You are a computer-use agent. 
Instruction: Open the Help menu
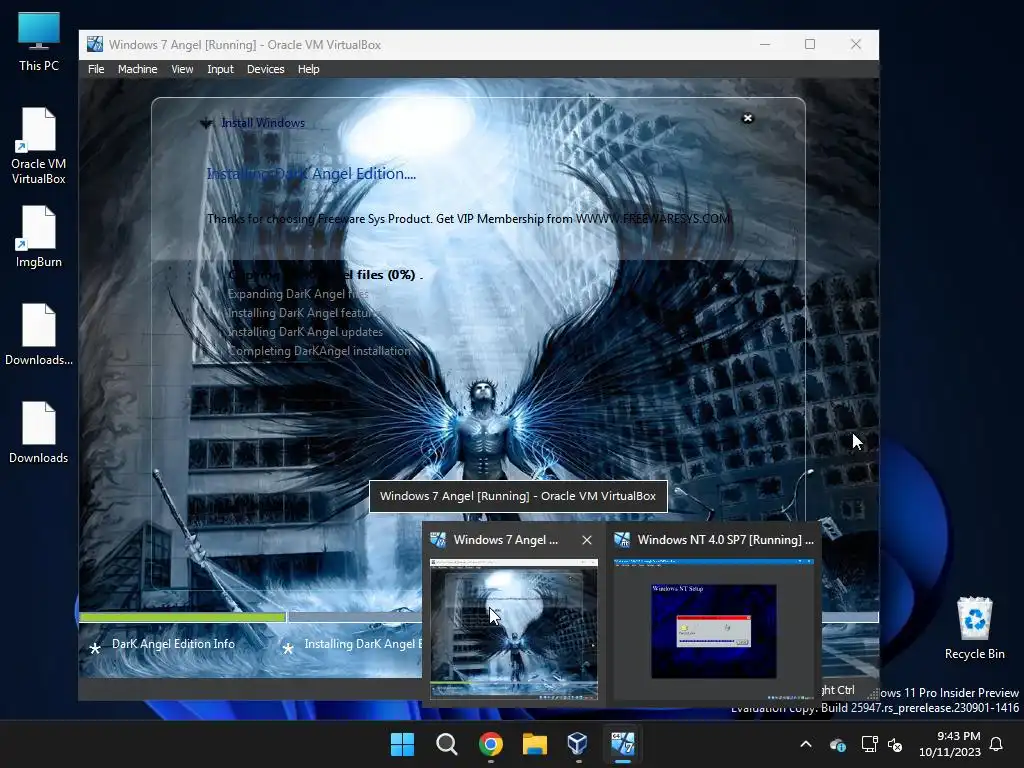[x=308, y=69]
